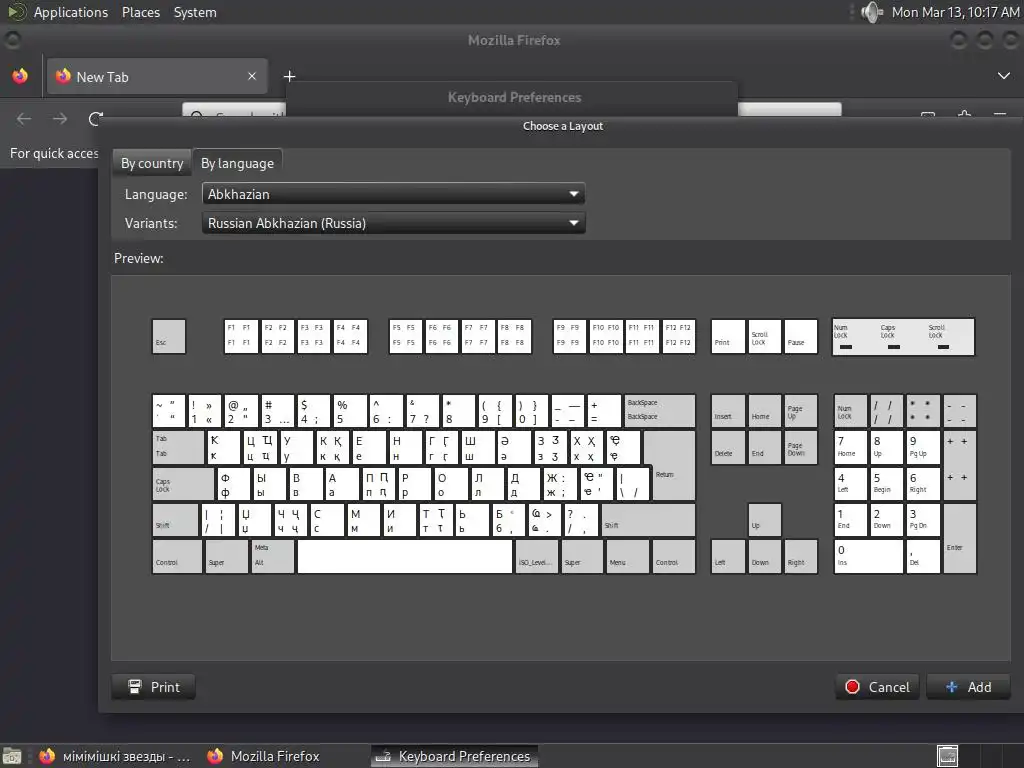This screenshot has width=1024, height=768.
Task: Click the Caps Lock key in the preview
Action: (183, 484)
